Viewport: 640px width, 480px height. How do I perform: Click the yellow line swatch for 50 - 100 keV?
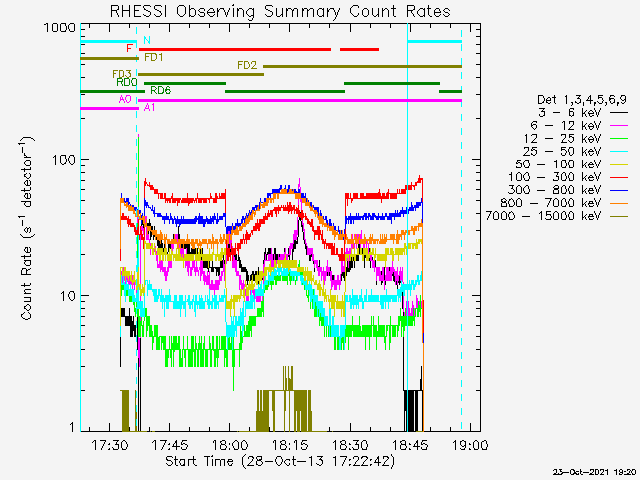(x=619, y=164)
